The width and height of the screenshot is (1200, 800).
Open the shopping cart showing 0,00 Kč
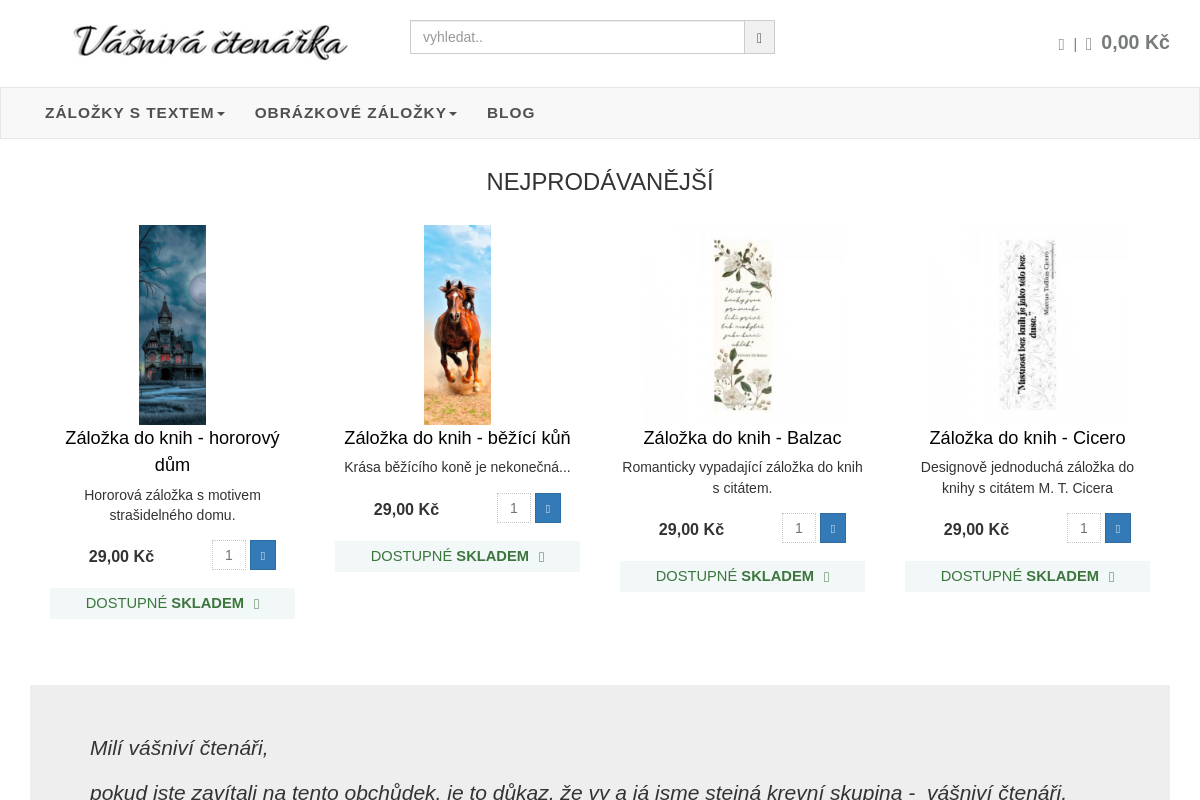tap(1127, 43)
